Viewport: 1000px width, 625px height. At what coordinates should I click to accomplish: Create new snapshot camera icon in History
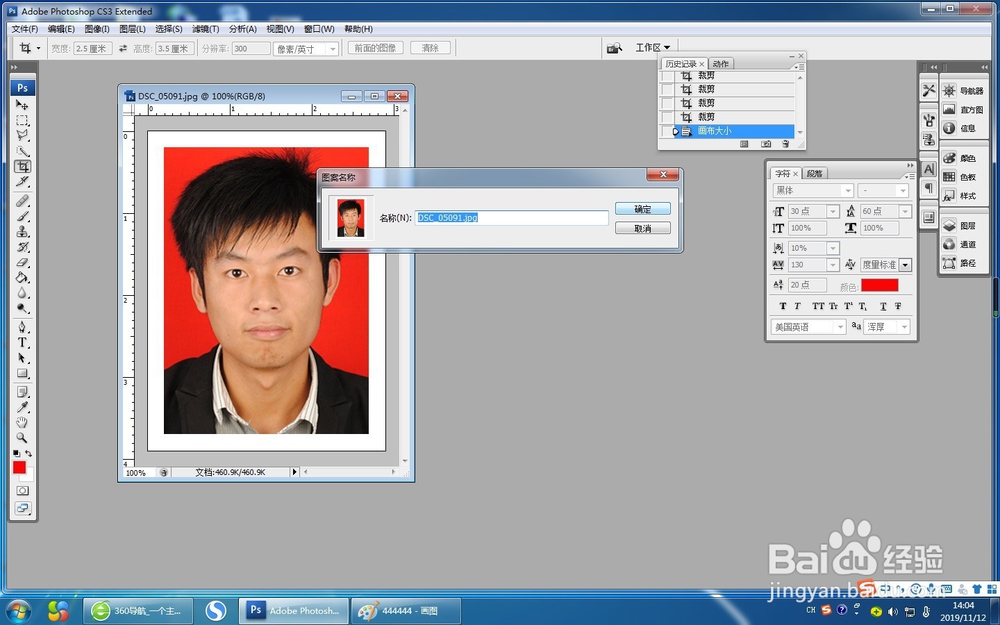[x=766, y=144]
